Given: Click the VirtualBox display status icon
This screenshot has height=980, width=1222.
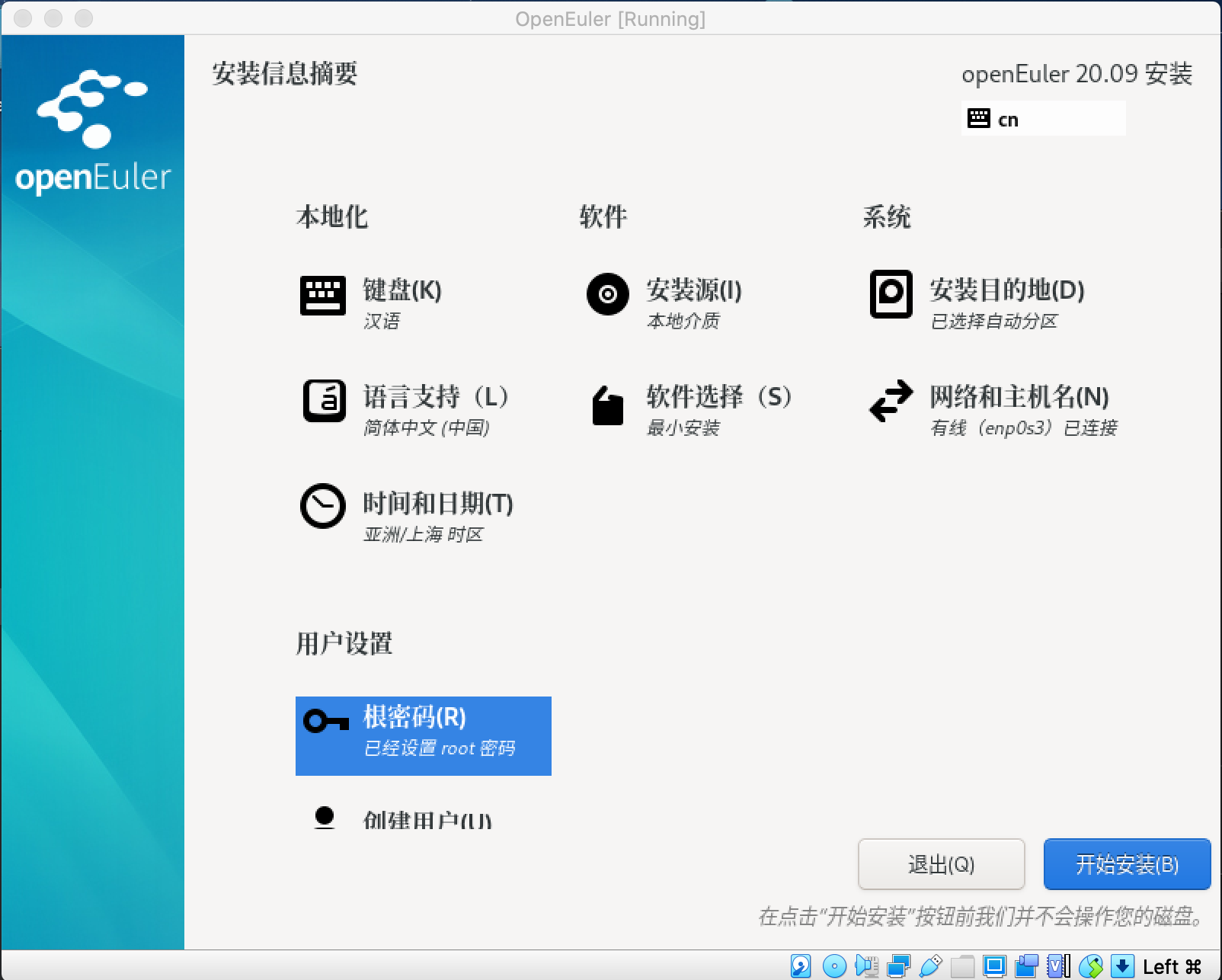Looking at the screenshot, I should pyautogui.click(x=994, y=966).
